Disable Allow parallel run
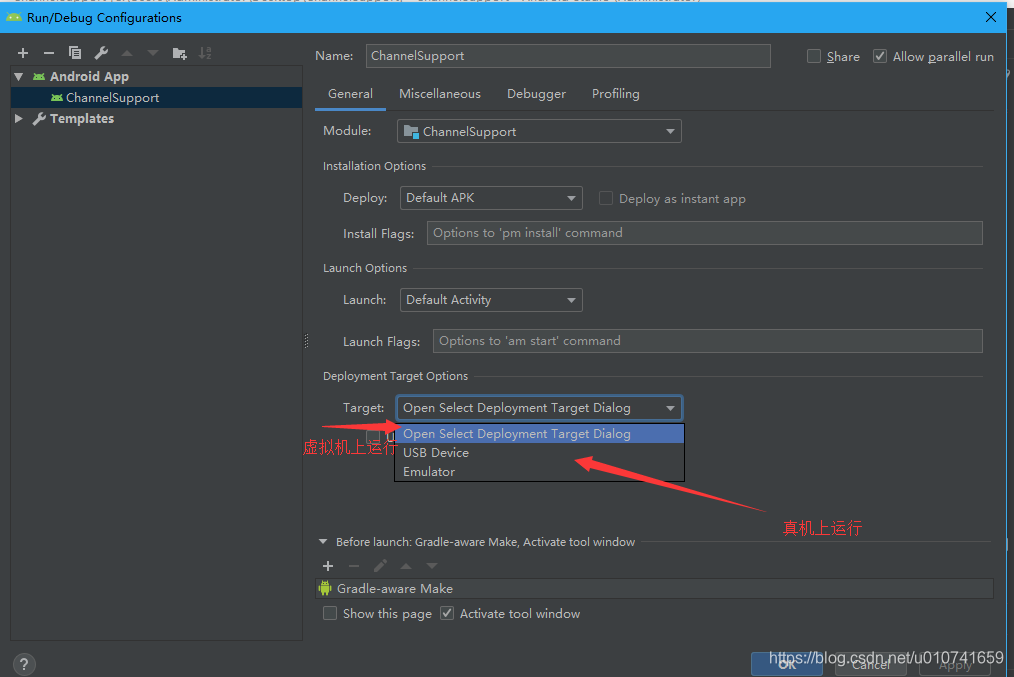1014x677 pixels. [880, 56]
